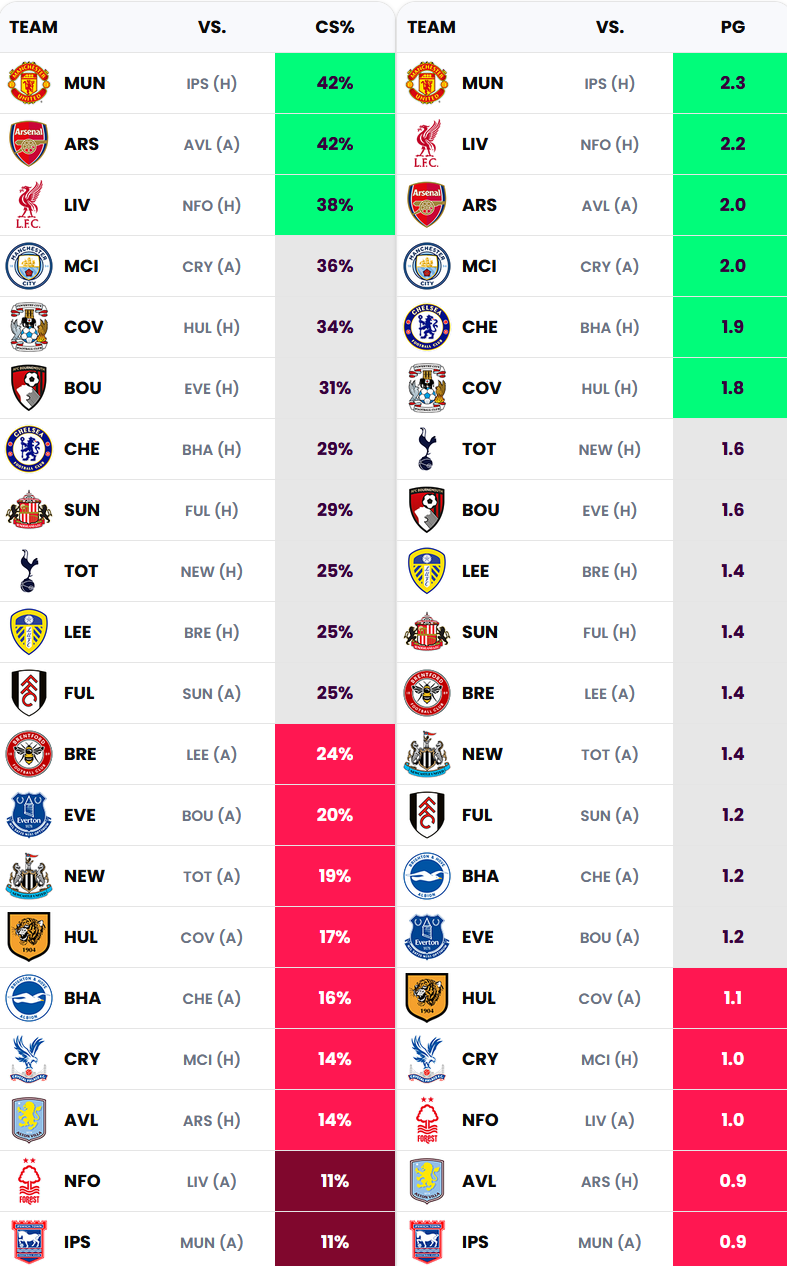Select the Hull City crest in PG table
The width and height of the screenshot is (787, 1266).
tap(427, 998)
